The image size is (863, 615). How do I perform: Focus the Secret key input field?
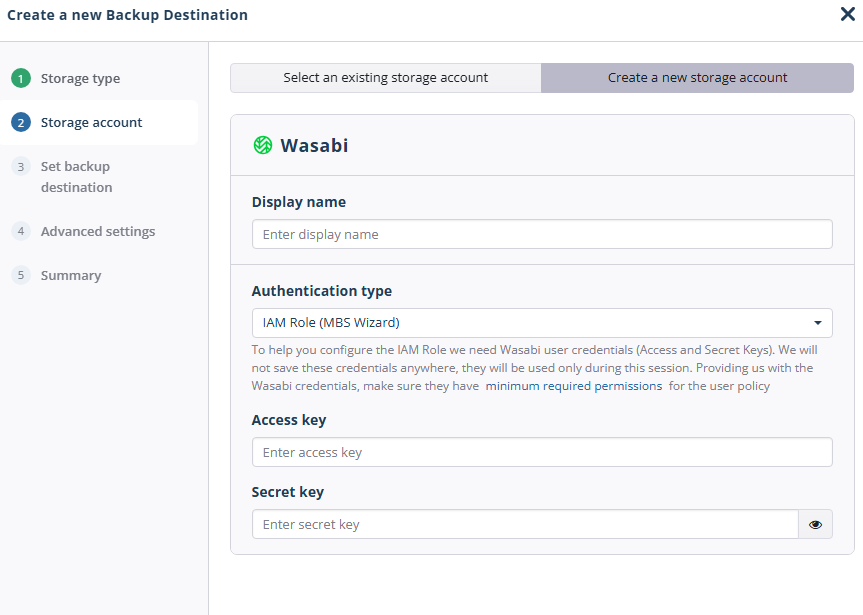click(x=525, y=524)
